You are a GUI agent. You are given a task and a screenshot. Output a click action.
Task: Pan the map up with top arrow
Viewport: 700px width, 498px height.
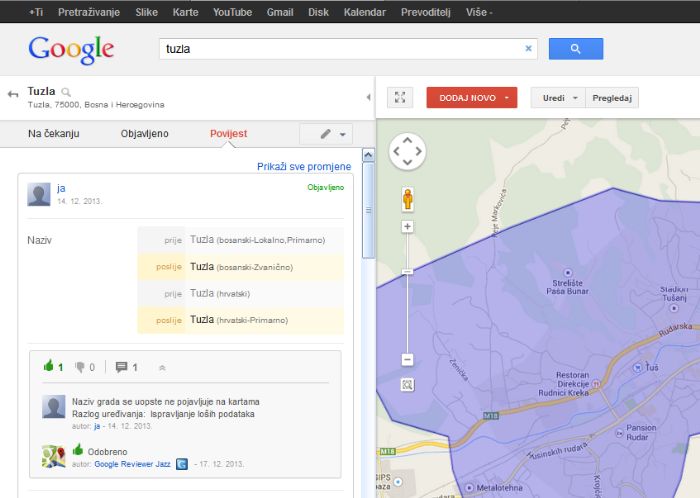pos(407,141)
